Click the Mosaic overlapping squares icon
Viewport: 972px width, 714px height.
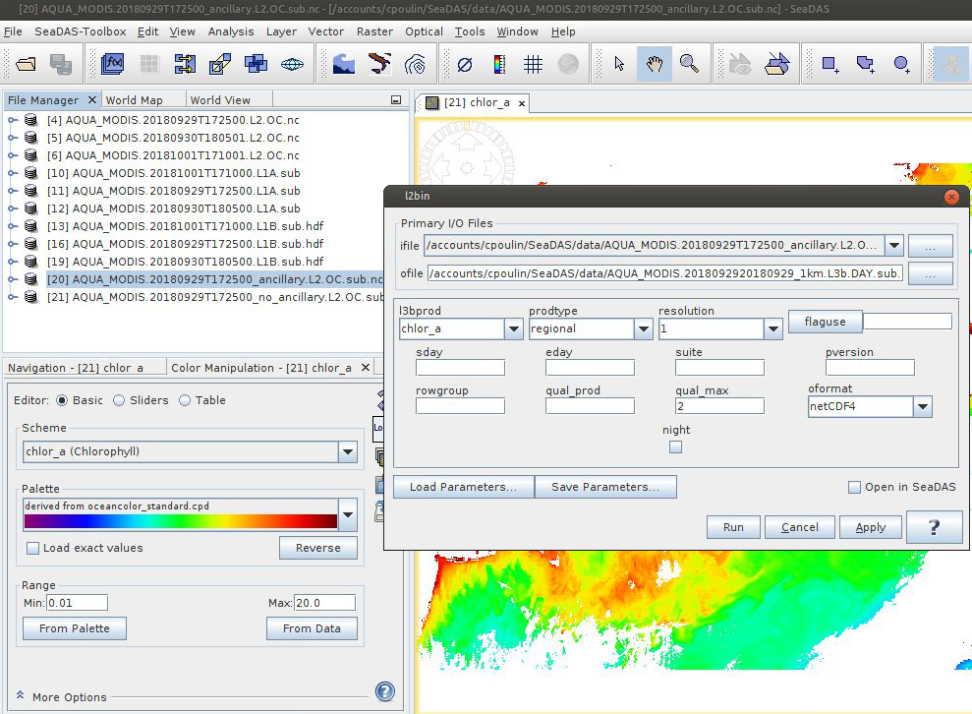coord(255,64)
